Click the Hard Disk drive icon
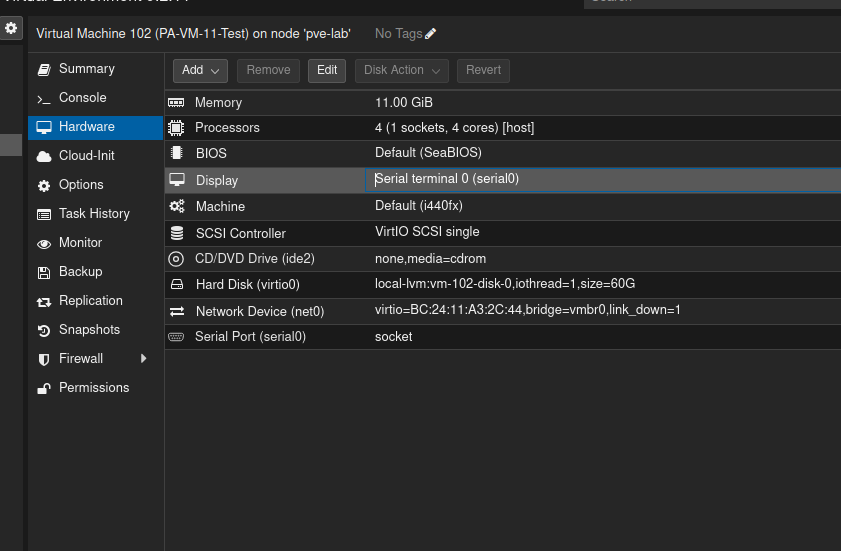This screenshot has height=551, width=841. click(x=177, y=284)
